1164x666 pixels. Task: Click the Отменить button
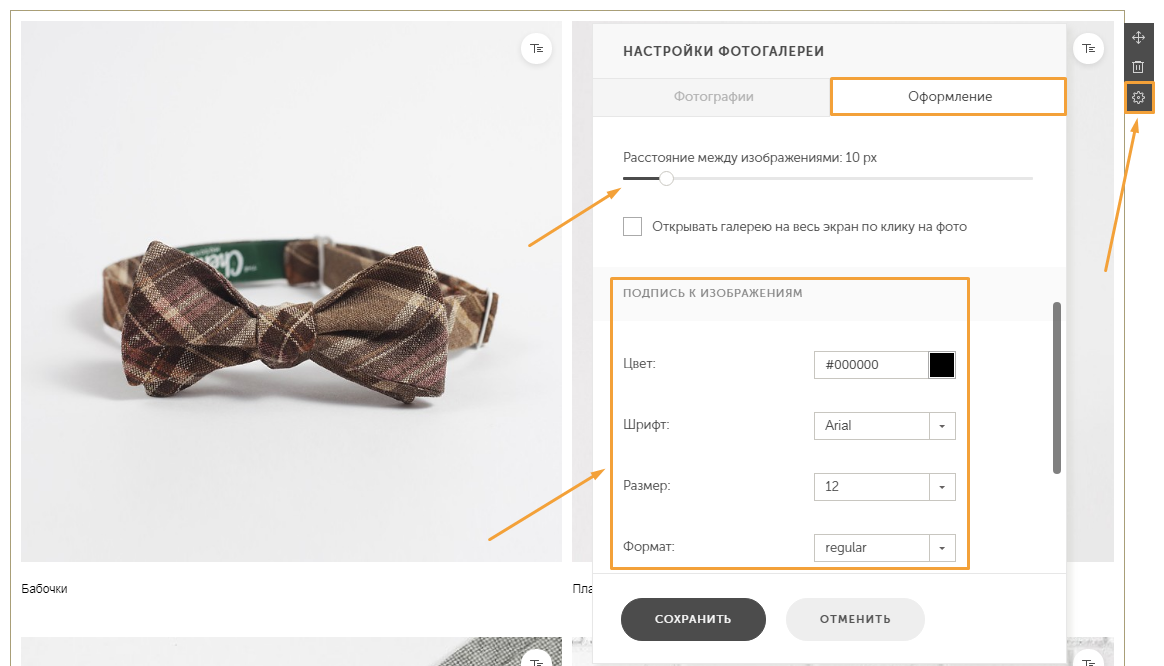coord(854,618)
